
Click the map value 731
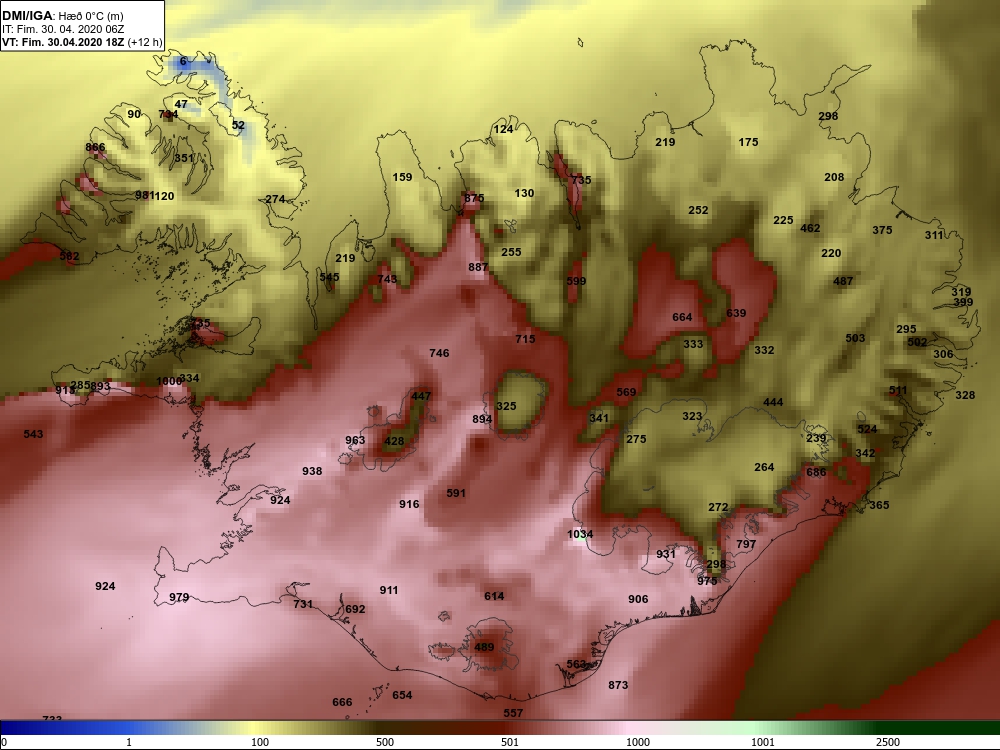click(303, 604)
